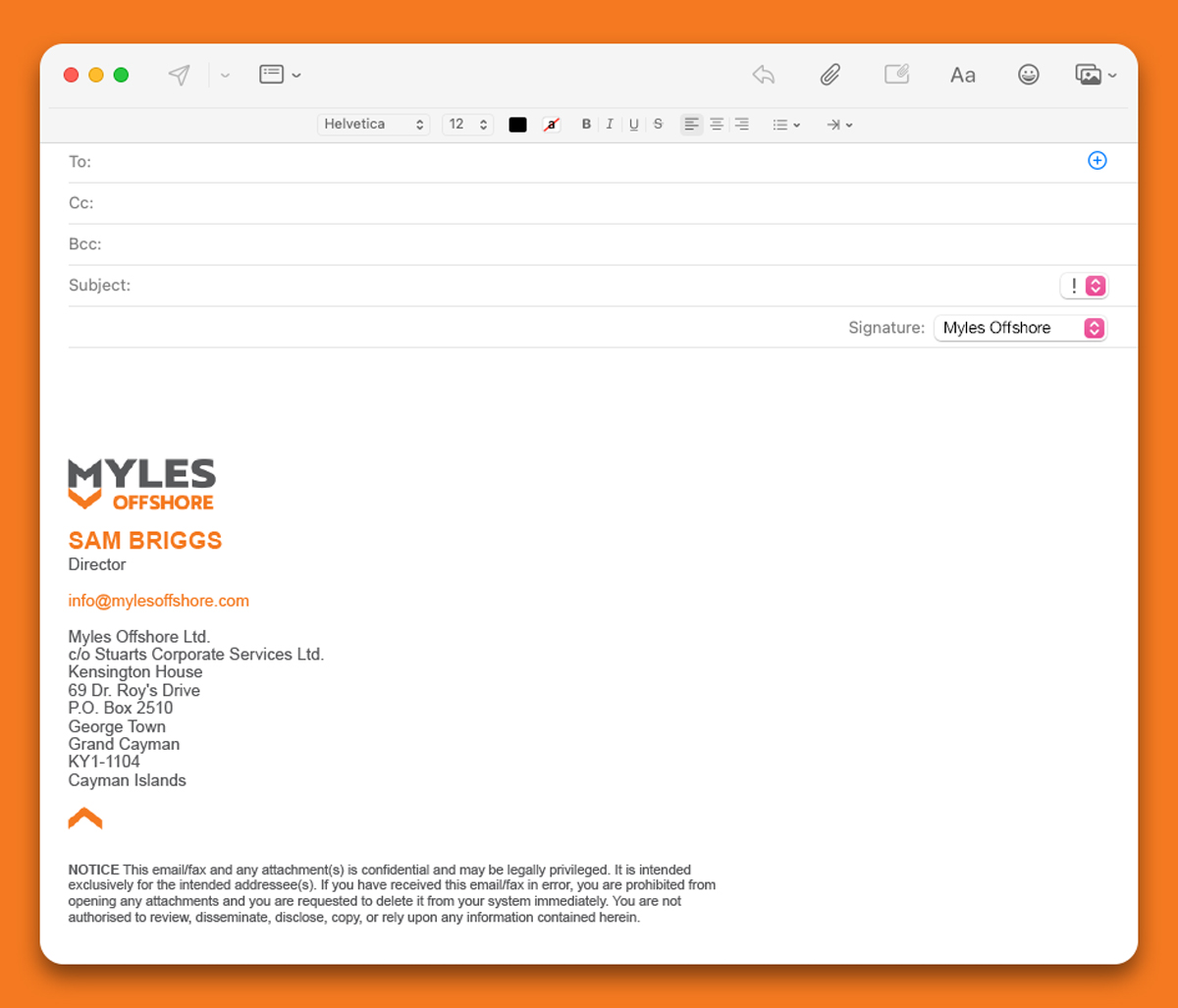The width and height of the screenshot is (1178, 1008).
Task: Toggle Bold text formatting
Action: click(x=586, y=125)
